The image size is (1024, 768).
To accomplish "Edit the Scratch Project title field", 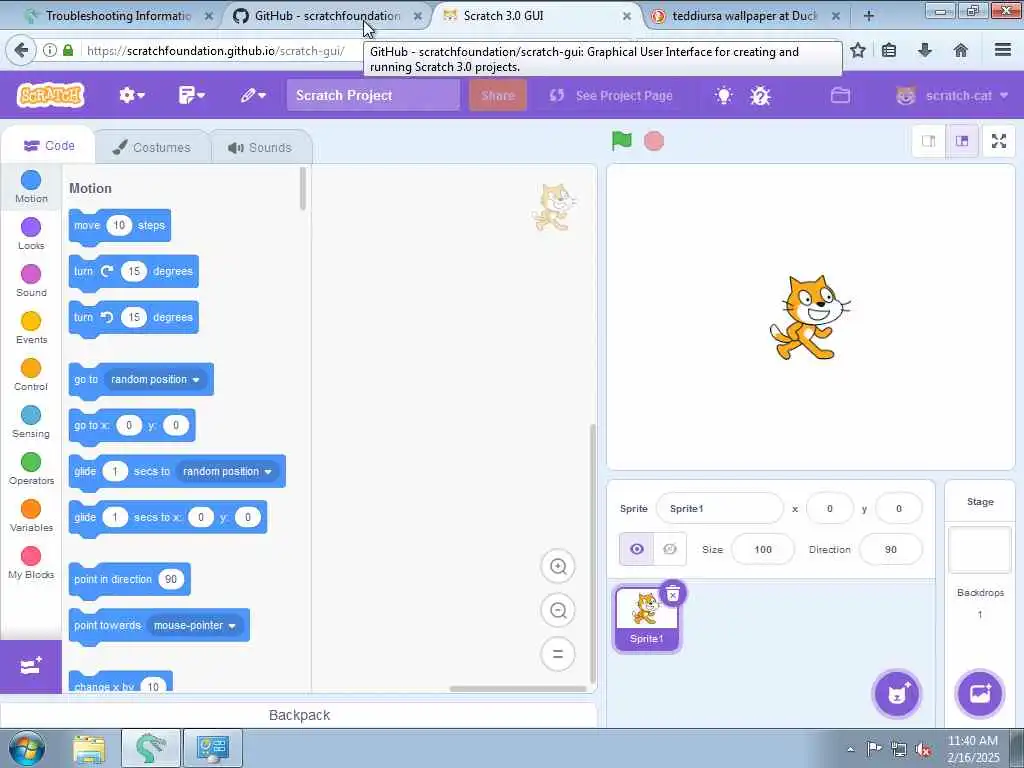I will 373,95.
